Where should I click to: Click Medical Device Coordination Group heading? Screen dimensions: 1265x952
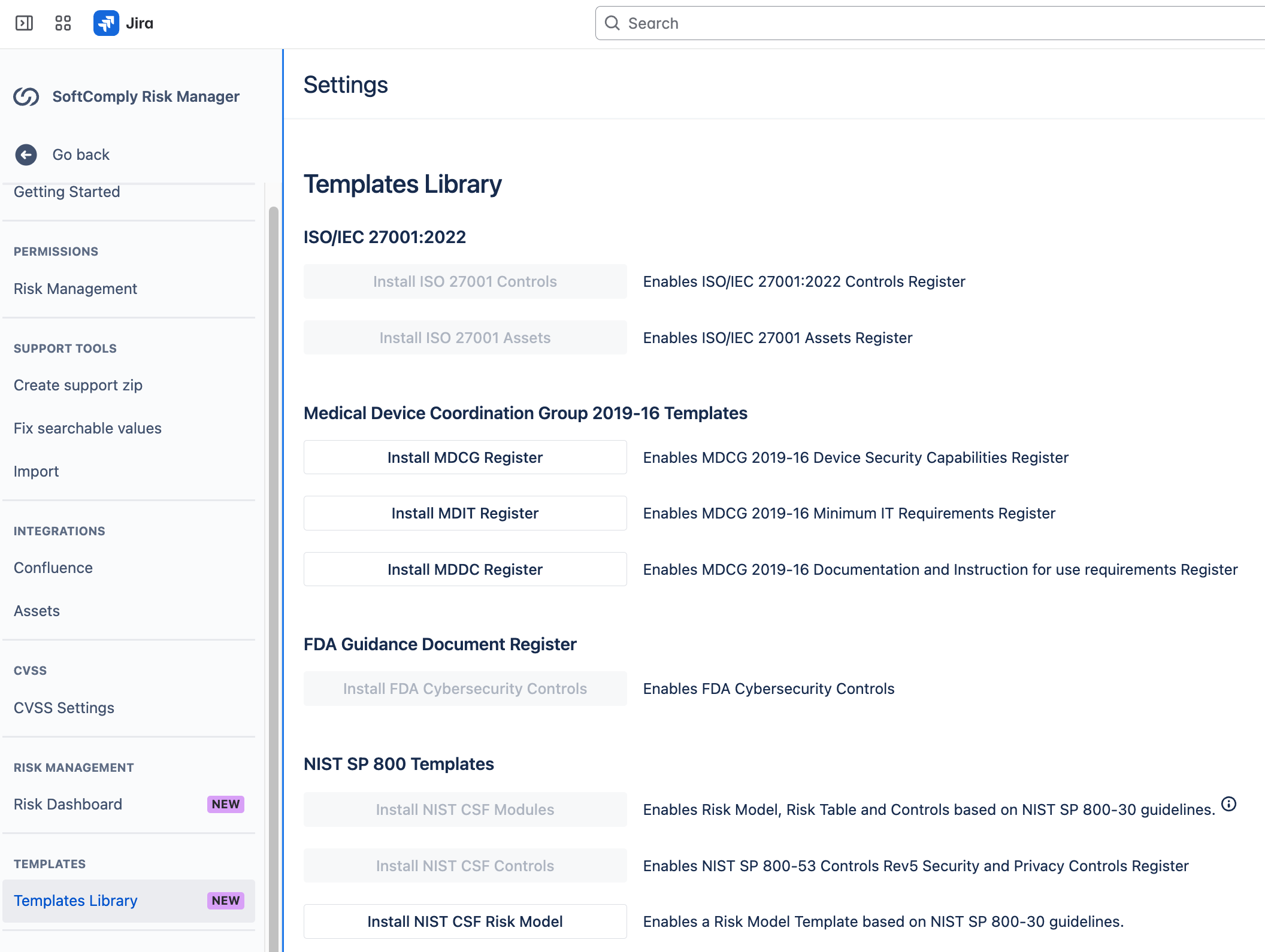(525, 413)
